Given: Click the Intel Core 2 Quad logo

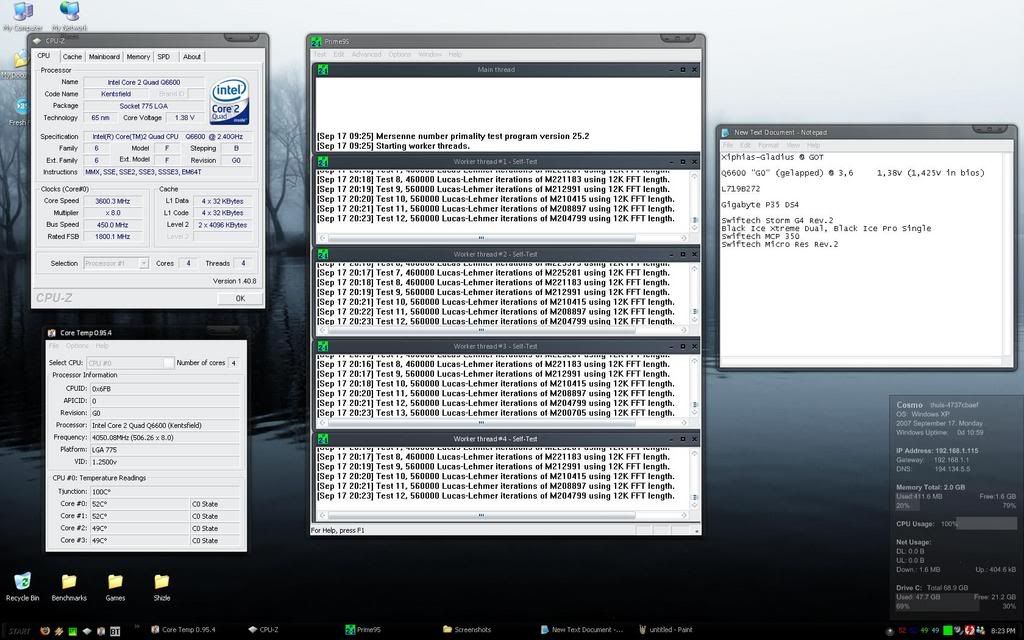Looking at the screenshot, I should tap(229, 101).
